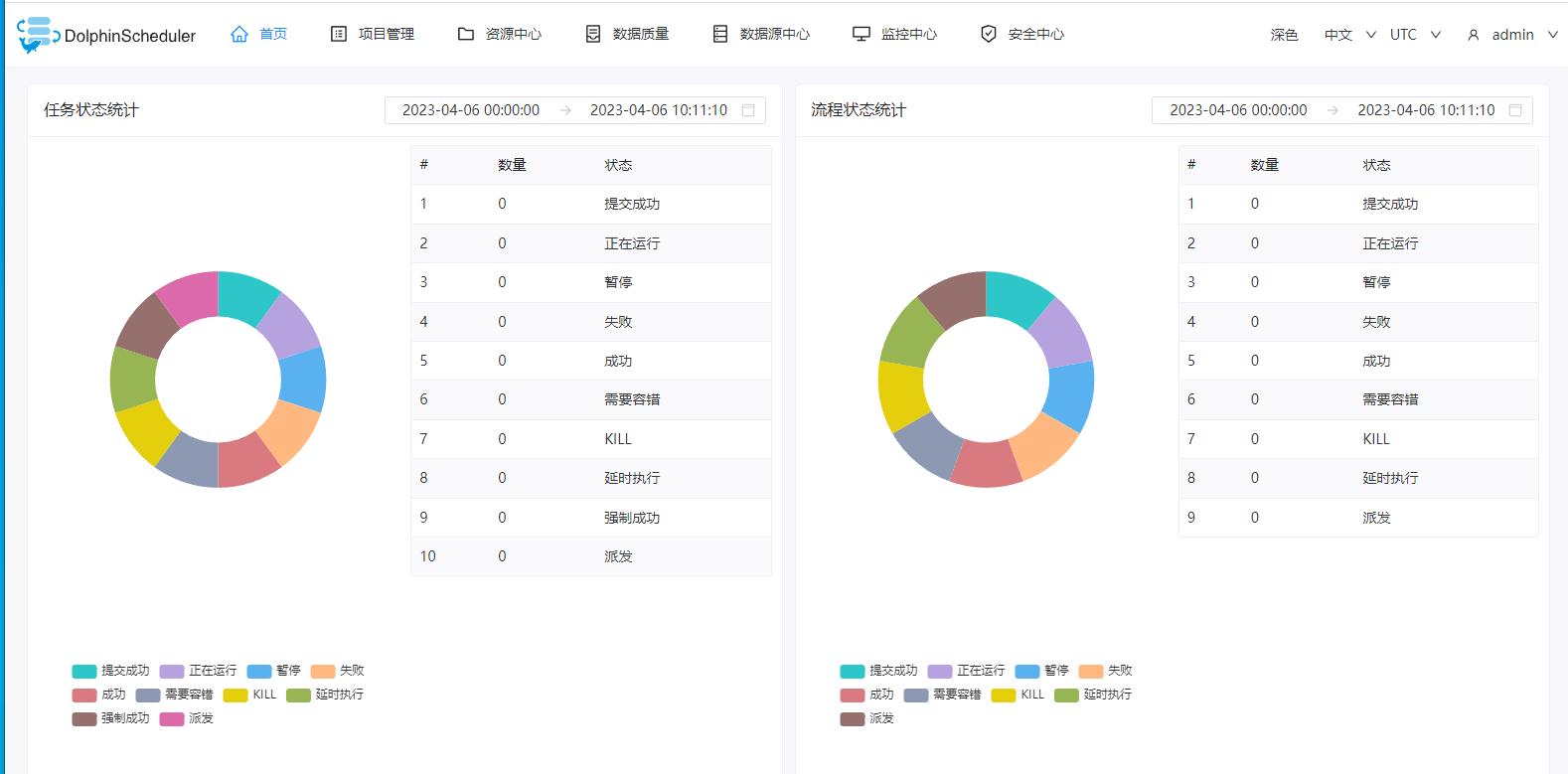Click the data quality document icon

click(x=593, y=35)
